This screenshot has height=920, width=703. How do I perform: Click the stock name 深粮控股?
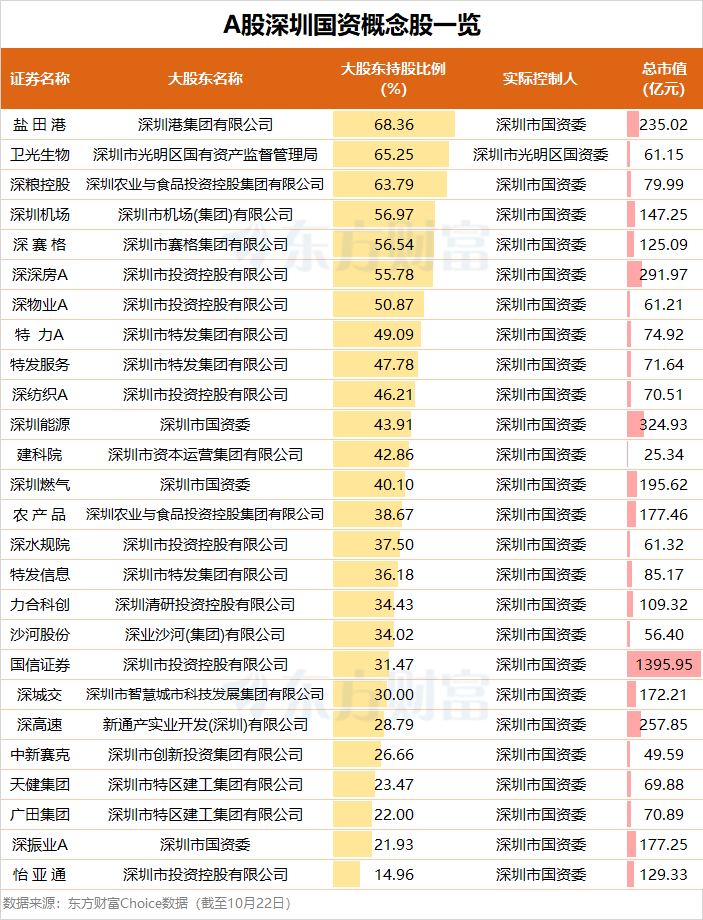tap(40, 184)
